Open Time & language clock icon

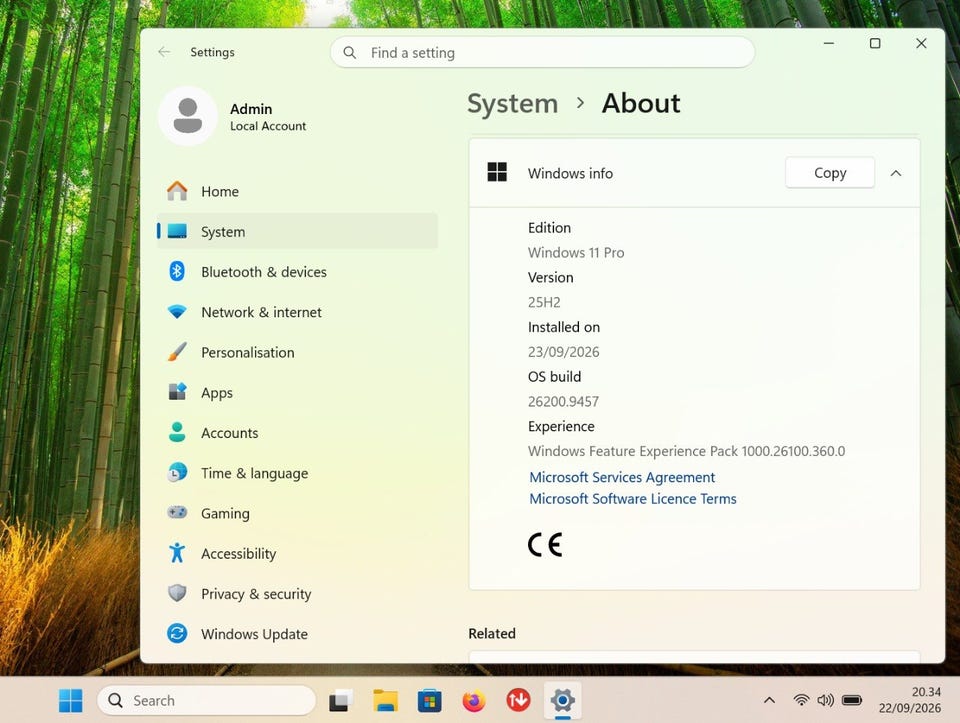177,473
